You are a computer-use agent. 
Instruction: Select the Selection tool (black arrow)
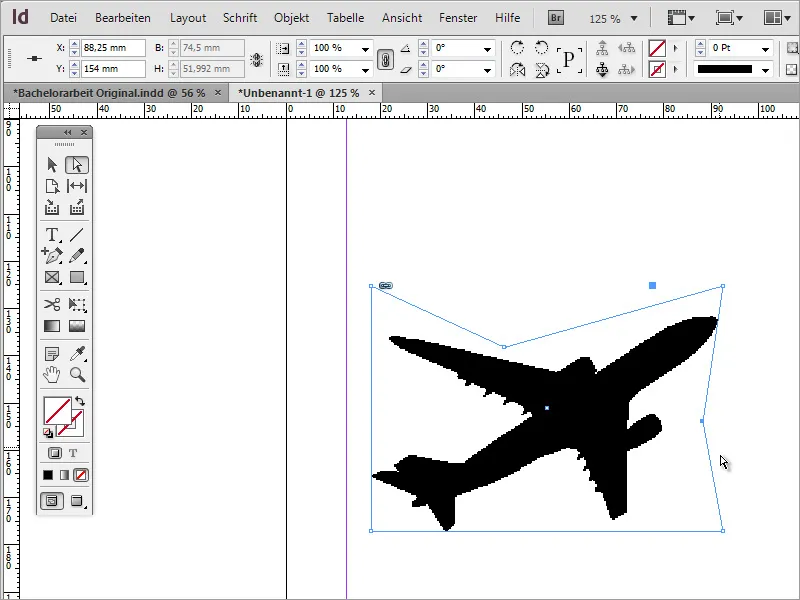click(52, 165)
